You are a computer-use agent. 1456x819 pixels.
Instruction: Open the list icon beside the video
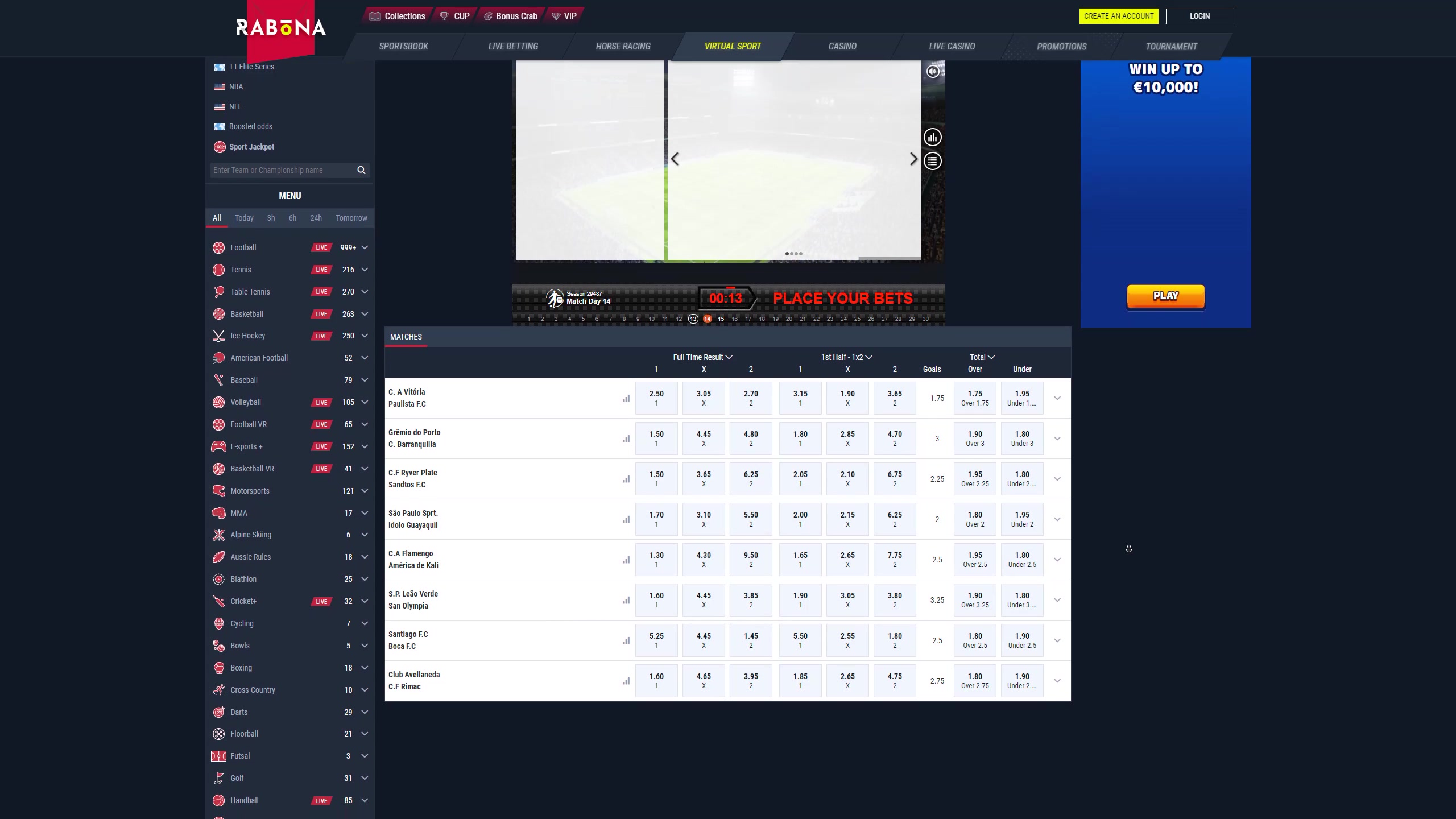click(x=932, y=161)
